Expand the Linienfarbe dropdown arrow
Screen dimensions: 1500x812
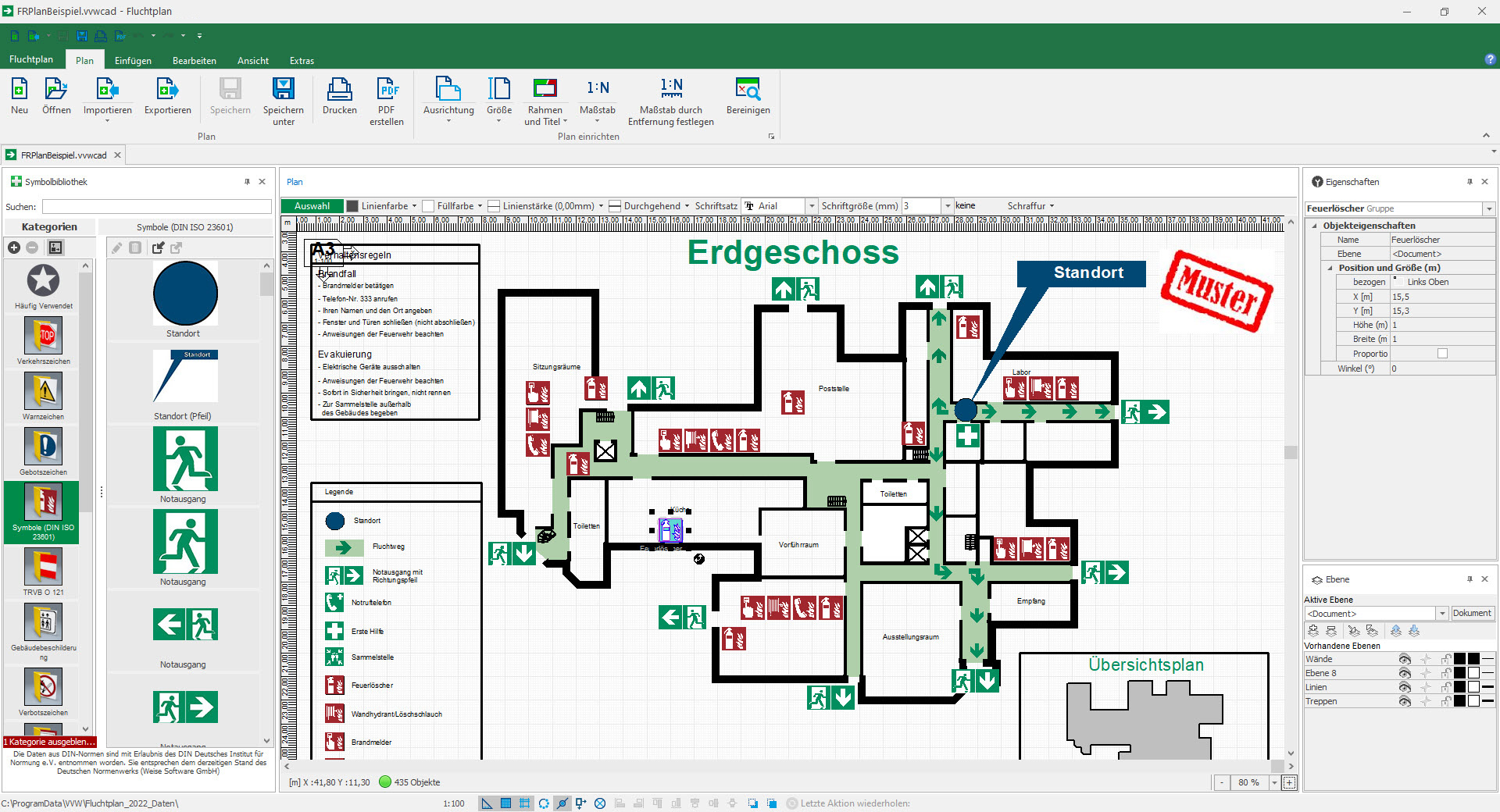[x=414, y=206]
